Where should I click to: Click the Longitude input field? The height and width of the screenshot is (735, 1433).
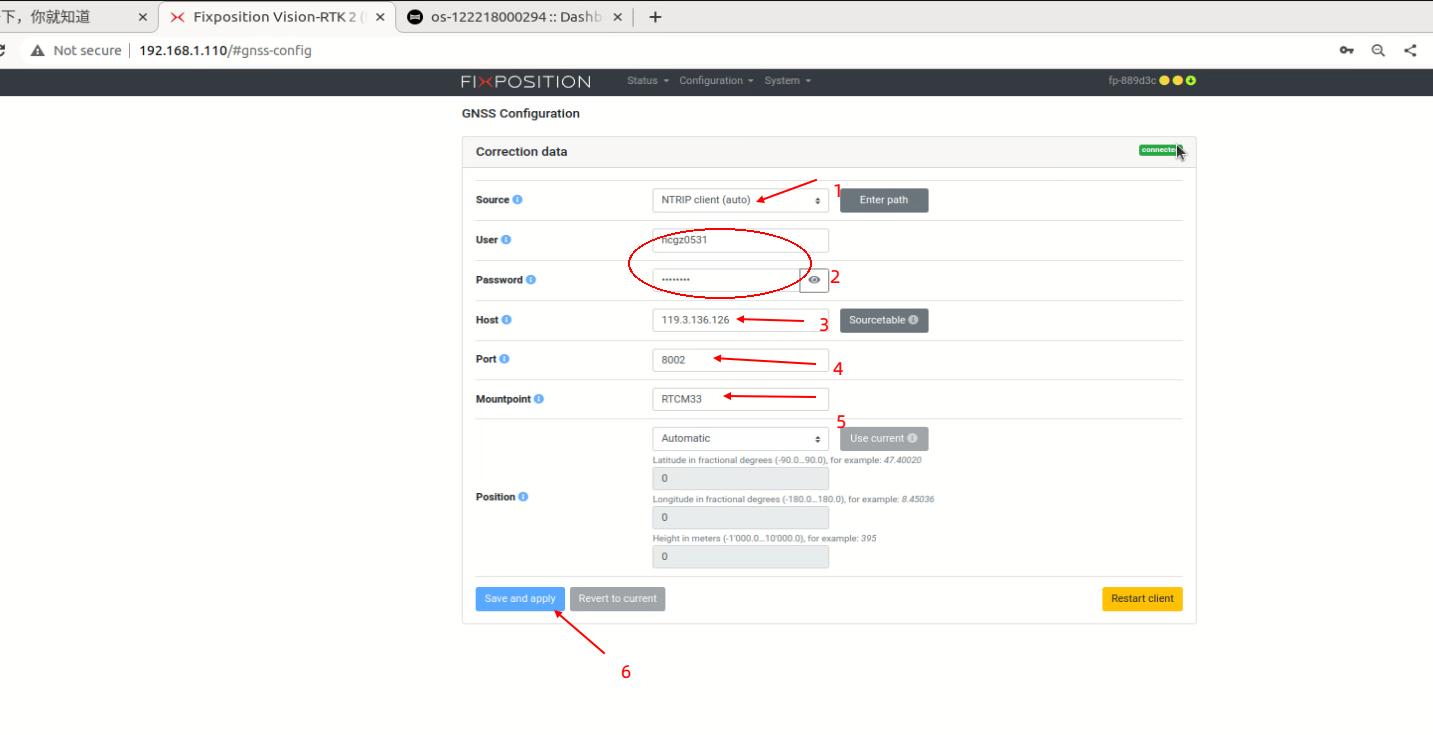pos(740,517)
